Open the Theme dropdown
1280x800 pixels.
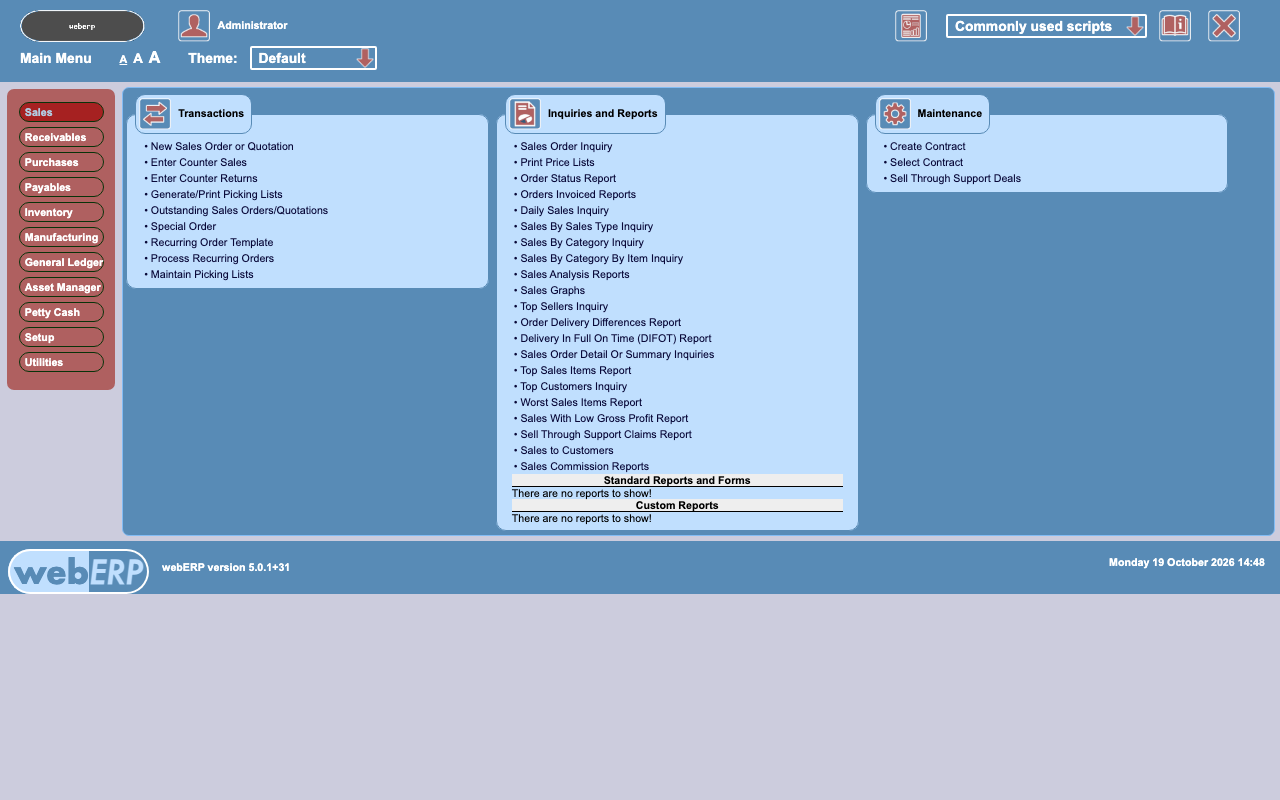pos(313,58)
